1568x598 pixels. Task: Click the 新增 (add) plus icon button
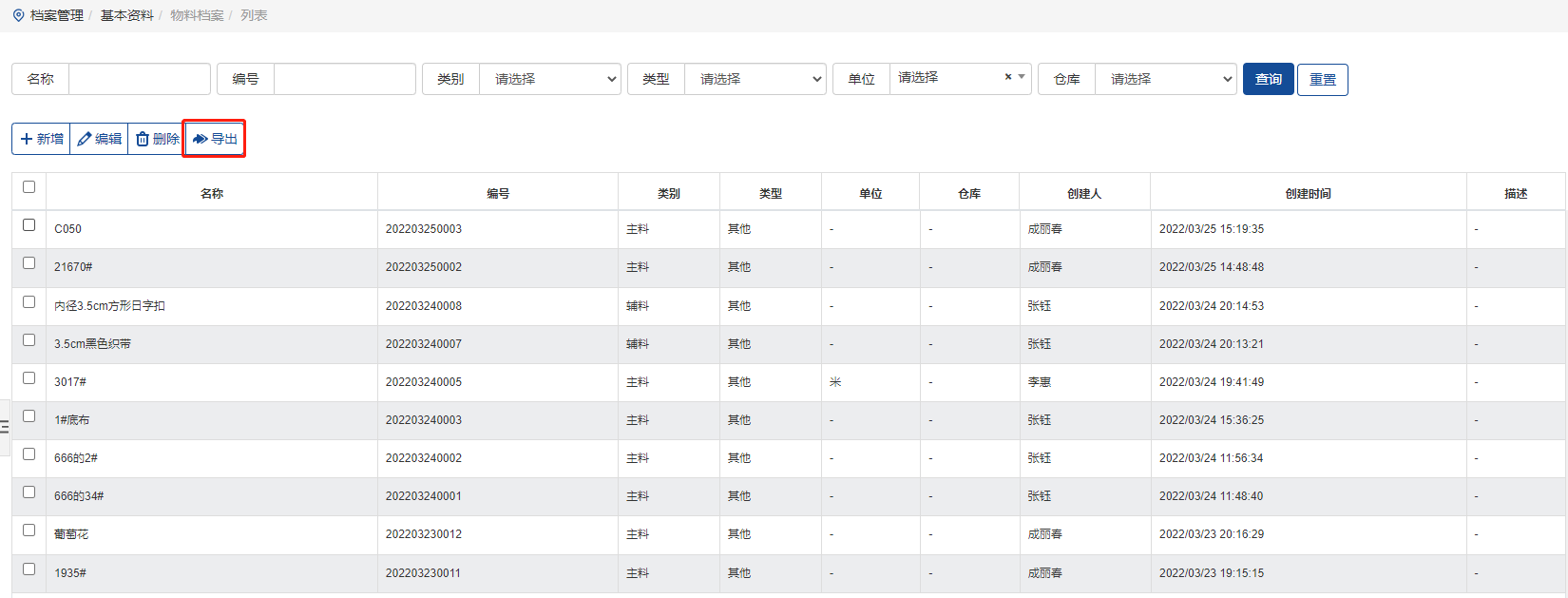41,139
